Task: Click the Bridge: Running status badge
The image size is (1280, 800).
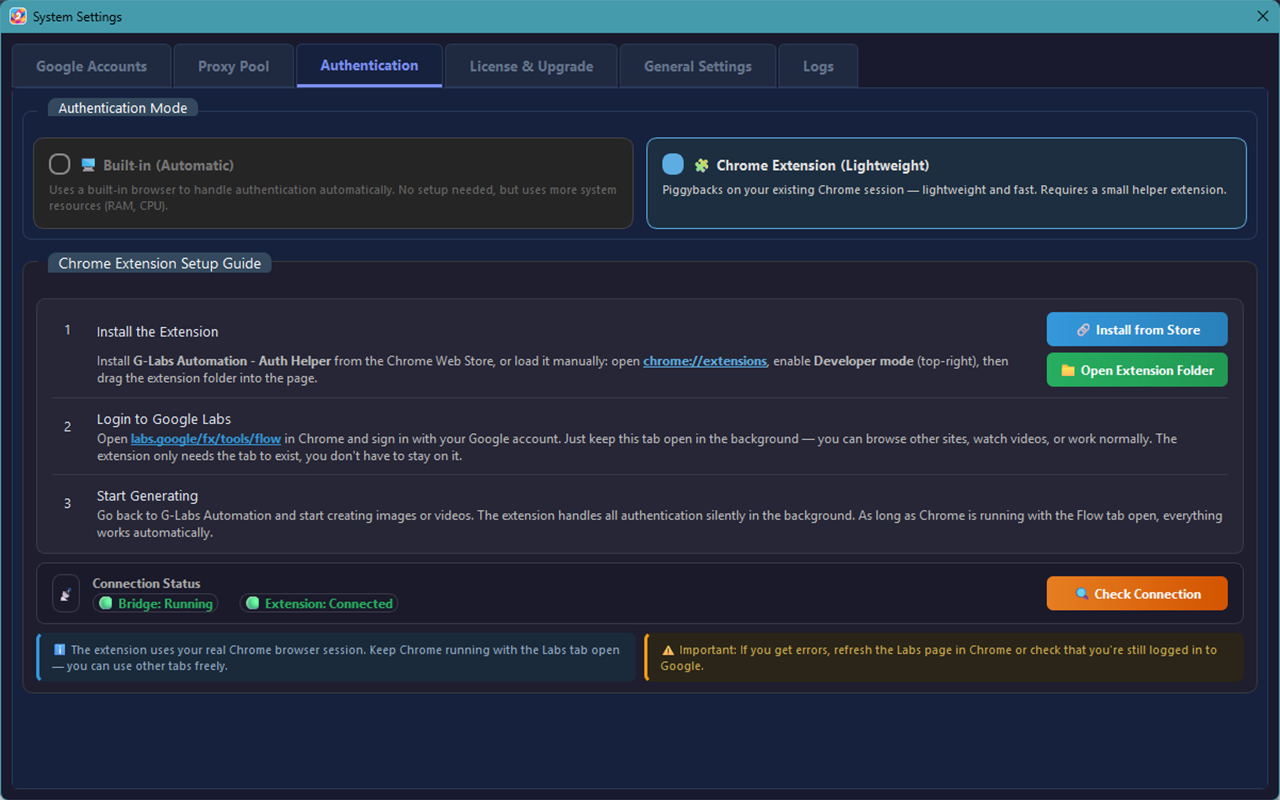Action: [156, 604]
